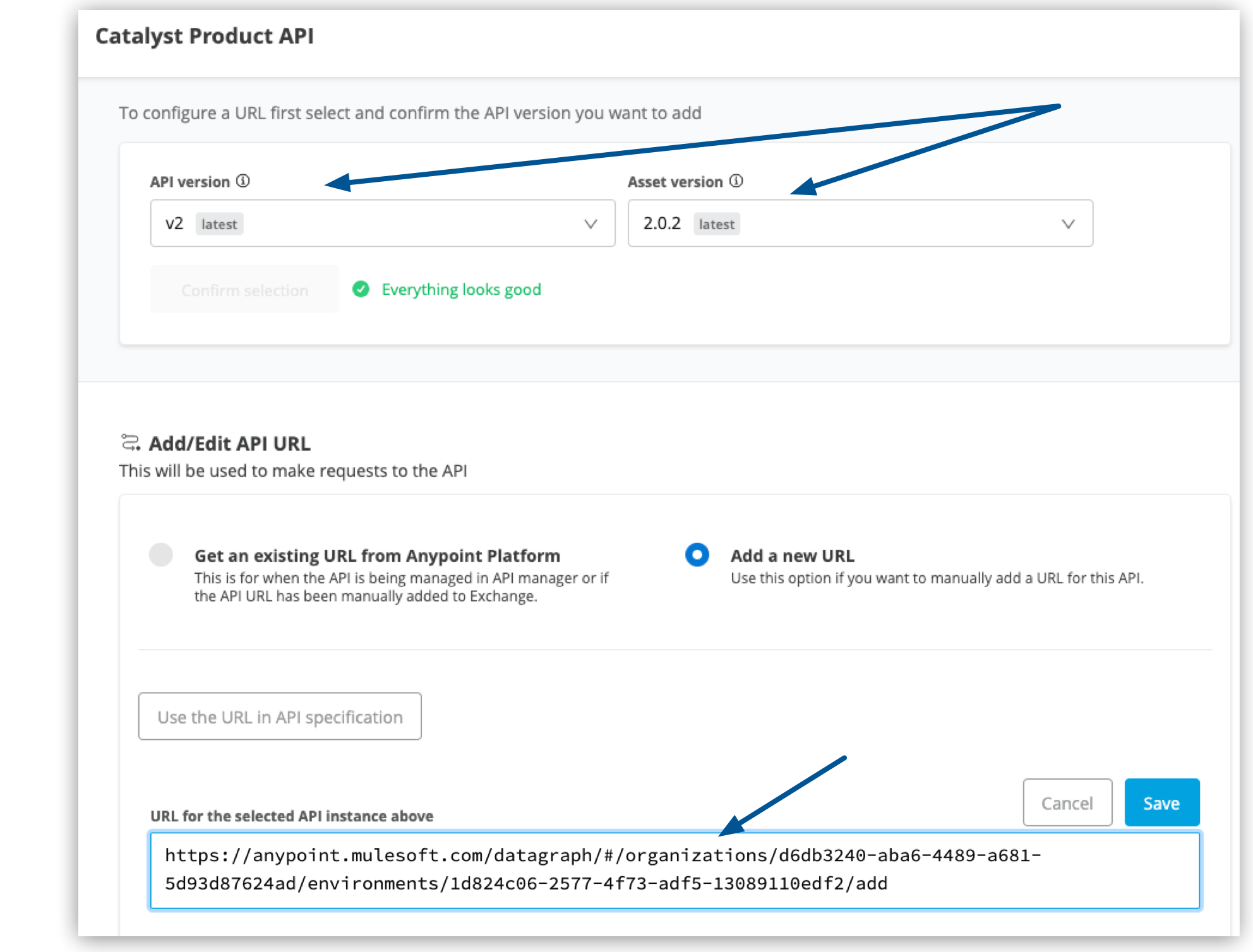Click the Add/Edit API URL section icon
Image resolution: width=1253 pixels, height=952 pixels.
129,442
